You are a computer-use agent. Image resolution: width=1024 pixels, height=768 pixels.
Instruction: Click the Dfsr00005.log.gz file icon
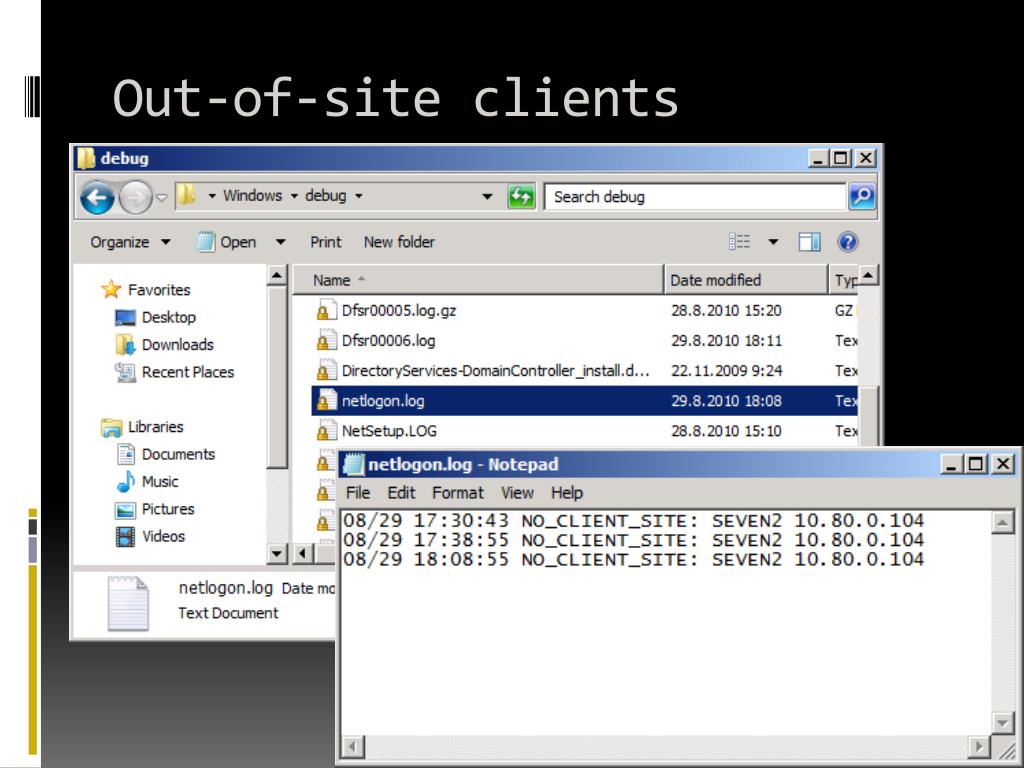click(x=326, y=310)
